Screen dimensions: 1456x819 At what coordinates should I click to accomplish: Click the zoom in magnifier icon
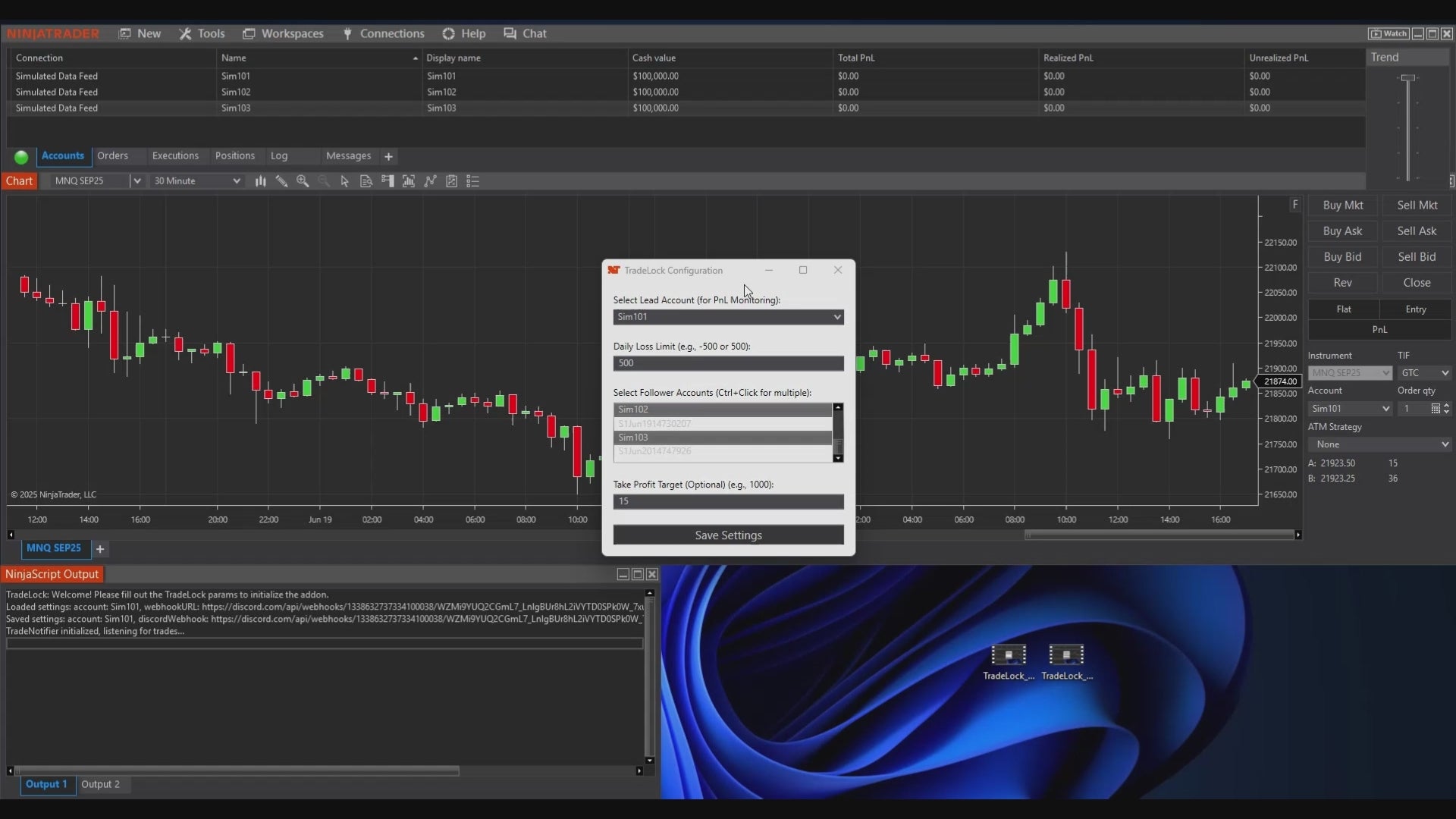tap(303, 181)
